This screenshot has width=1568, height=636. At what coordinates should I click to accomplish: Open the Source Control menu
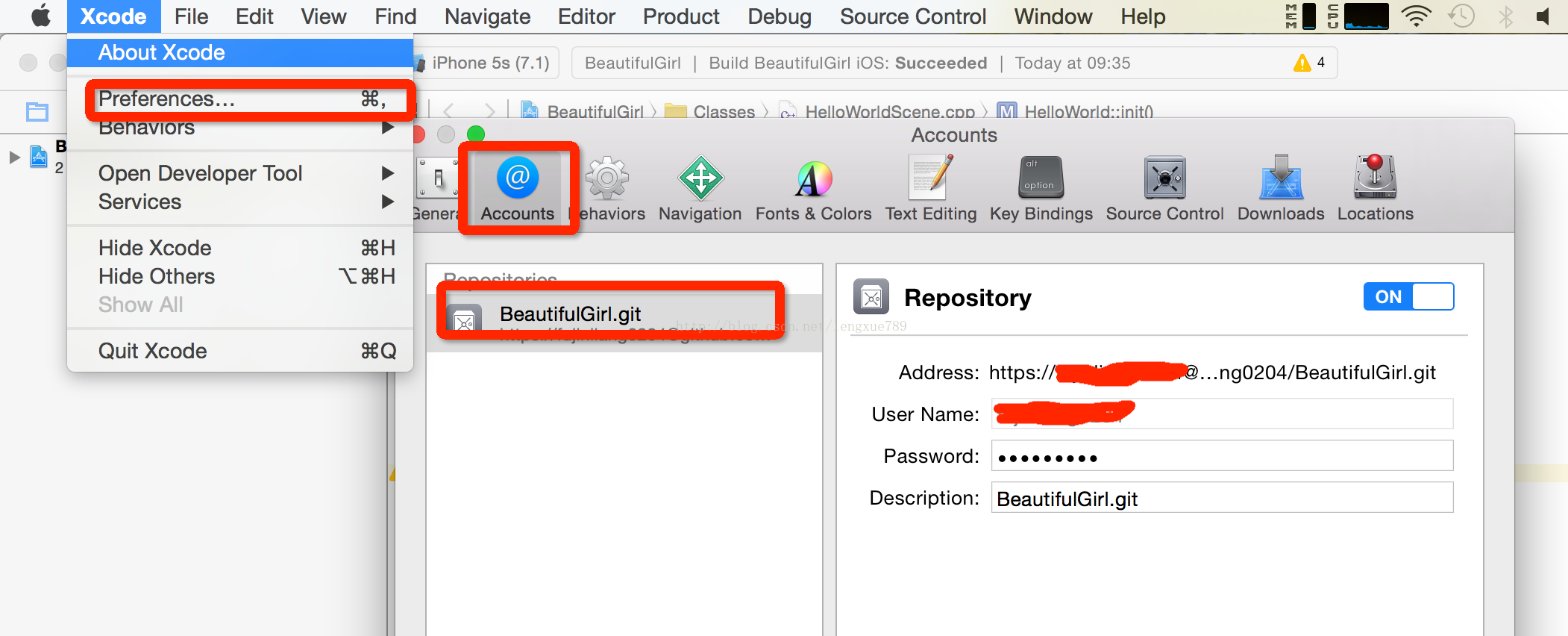pyautogui.click(x=913, y=16)
